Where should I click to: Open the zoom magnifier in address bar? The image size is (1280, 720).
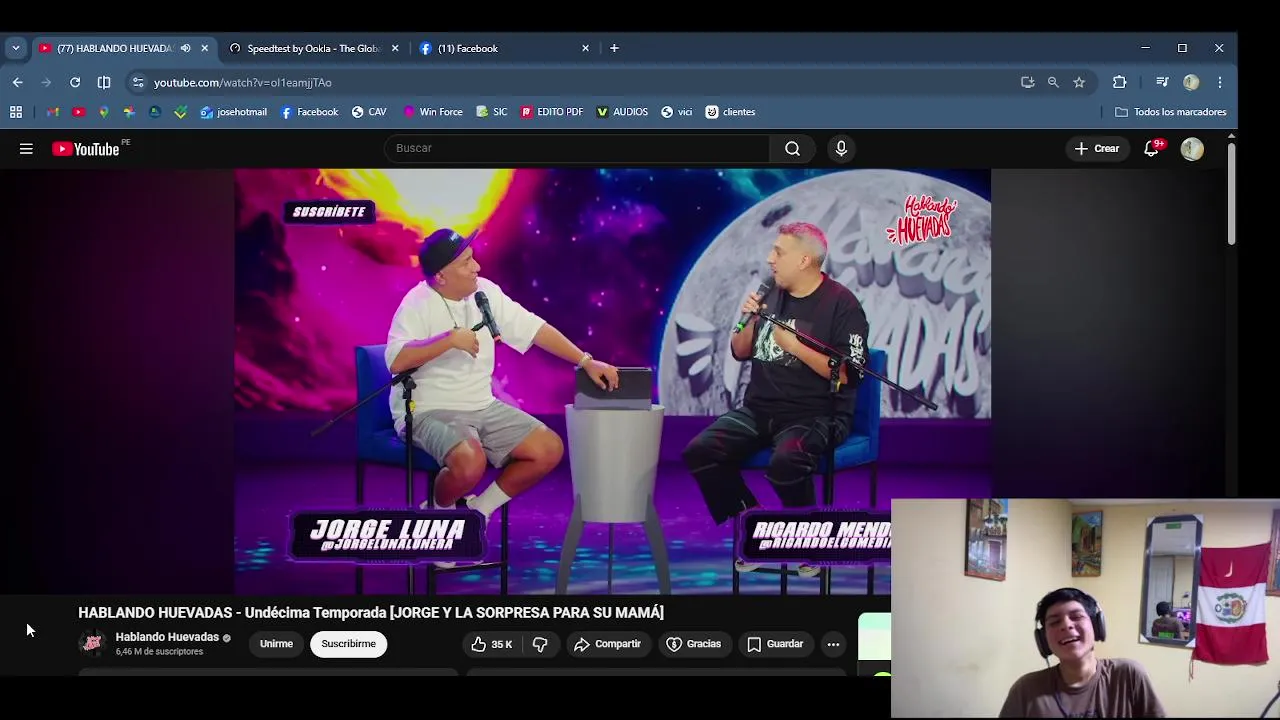tap(1053, 82)
